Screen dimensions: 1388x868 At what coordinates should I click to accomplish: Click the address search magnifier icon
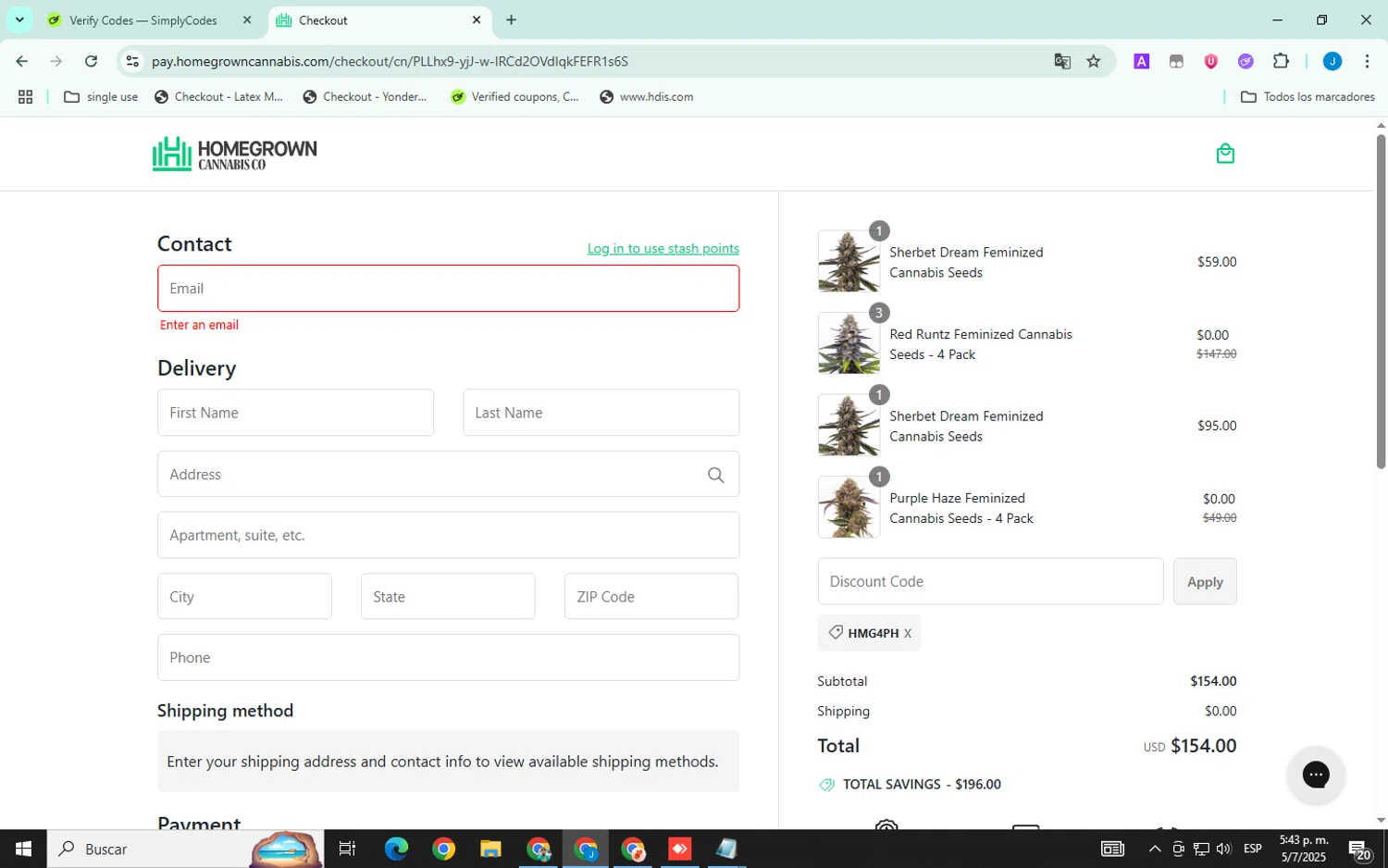click(715, 475)
